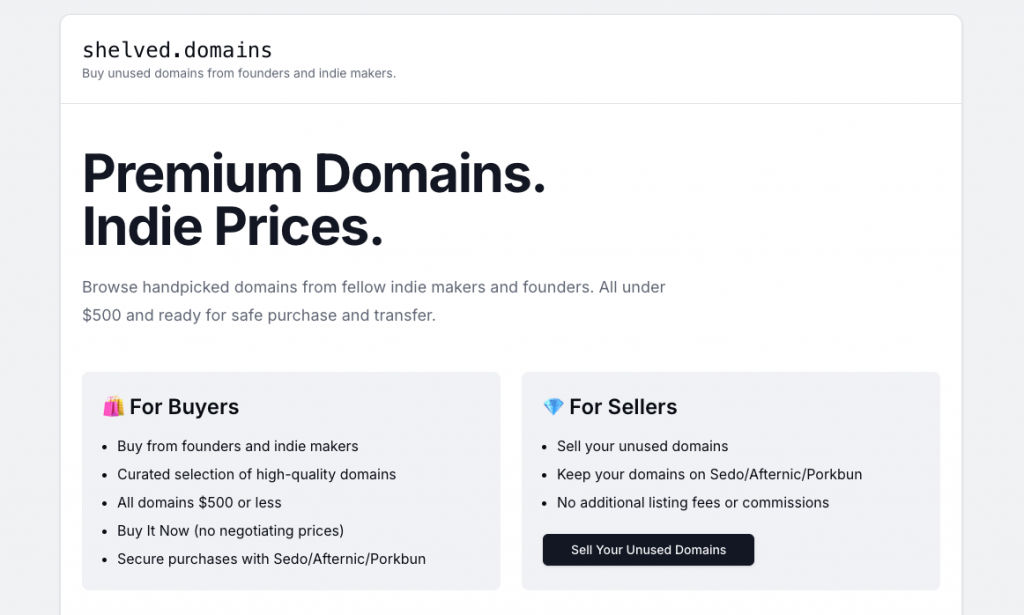Screen dimensions: 1024x615
Task: Click the Keep your domains on Sedo item
Action: [x=709, y=474]
